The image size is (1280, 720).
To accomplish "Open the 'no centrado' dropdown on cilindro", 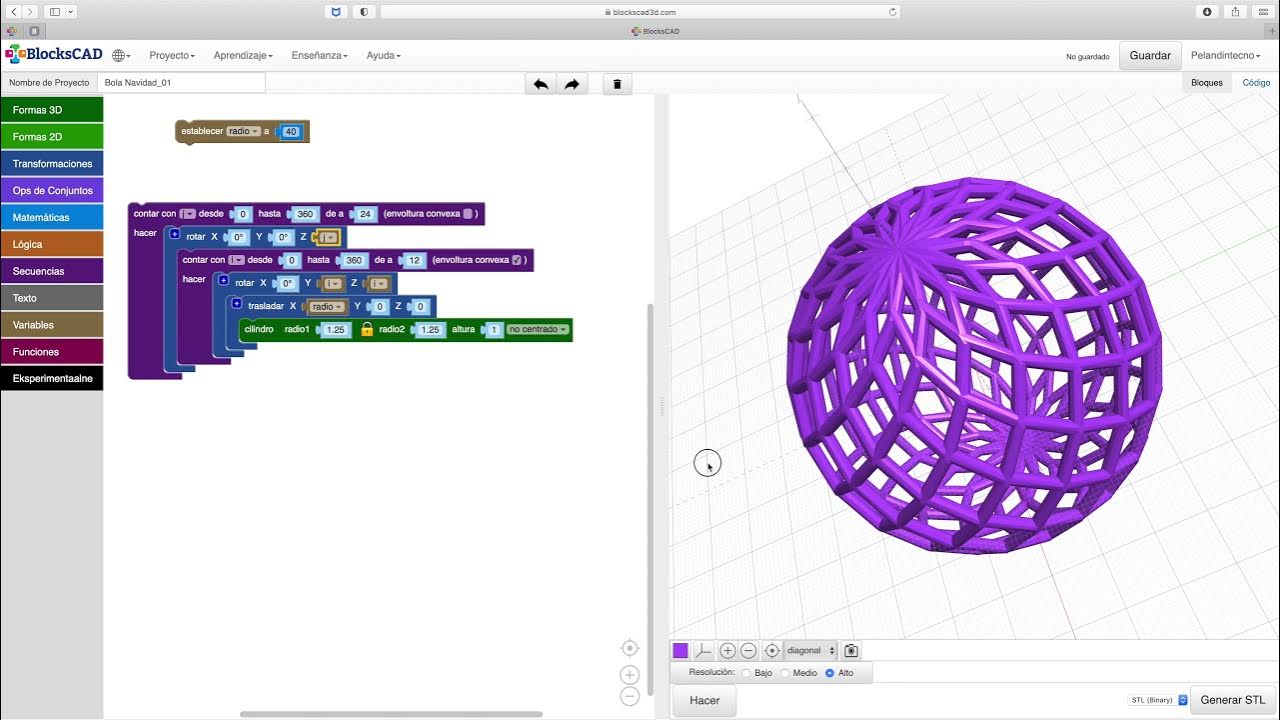I will coord(538,329).
